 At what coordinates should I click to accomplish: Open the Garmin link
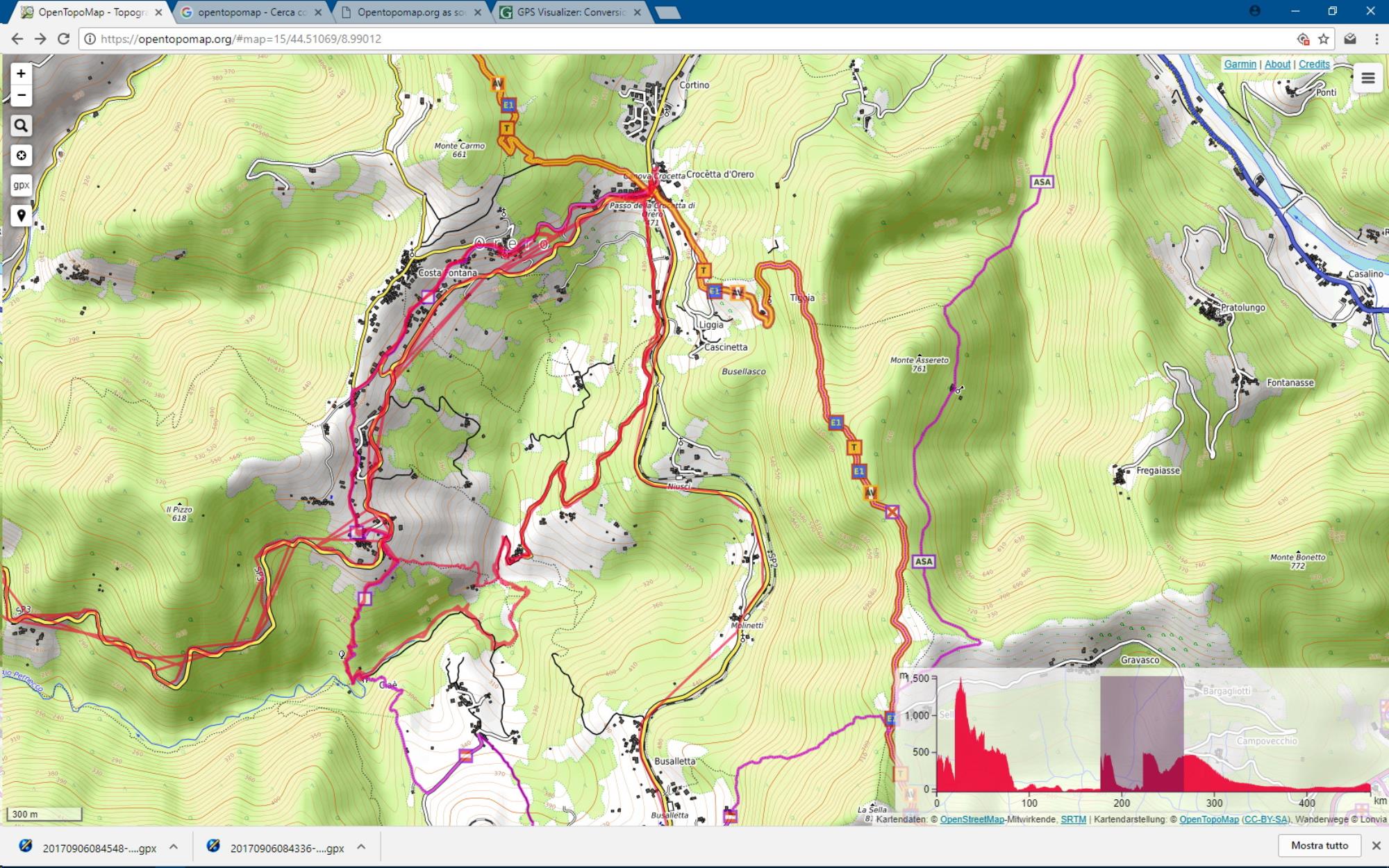[1240, 64]
